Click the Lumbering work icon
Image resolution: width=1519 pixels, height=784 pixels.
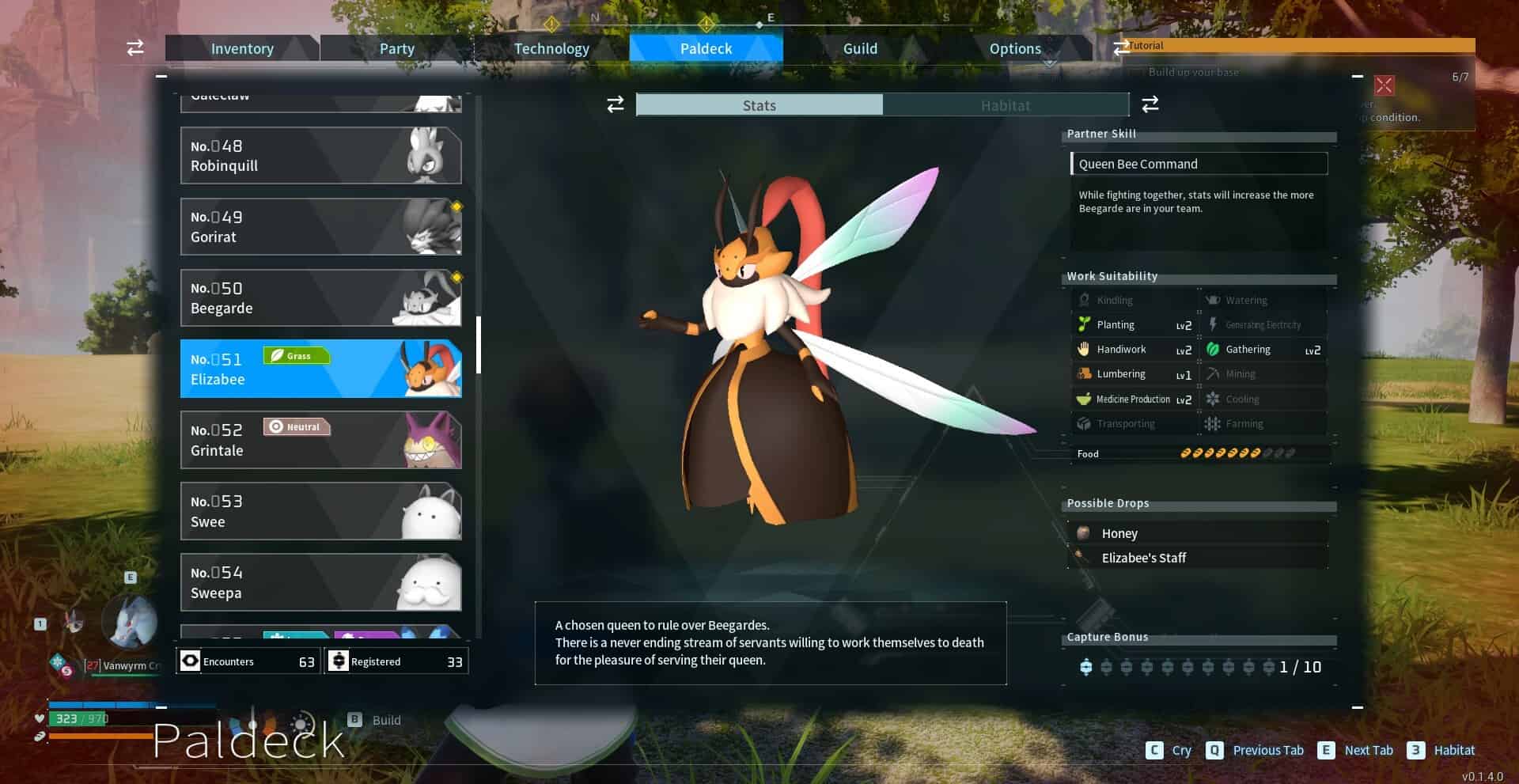[x=1084, y=373]
